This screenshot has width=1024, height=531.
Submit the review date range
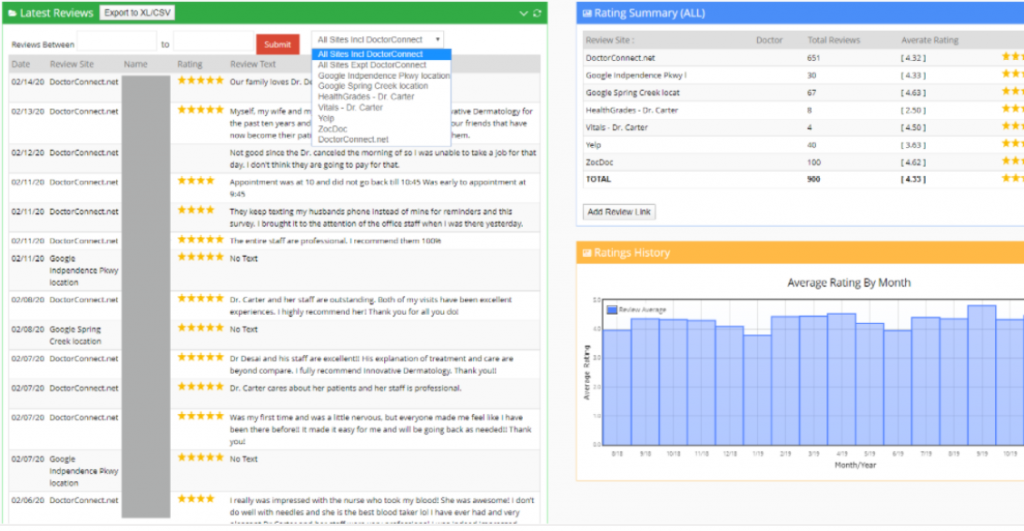(278, 44)
